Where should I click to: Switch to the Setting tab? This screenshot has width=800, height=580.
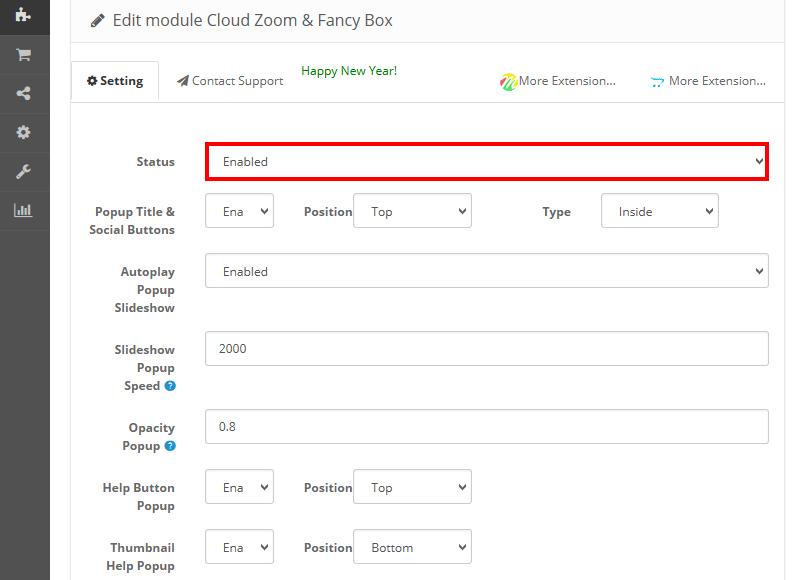(x=115, y=81)
